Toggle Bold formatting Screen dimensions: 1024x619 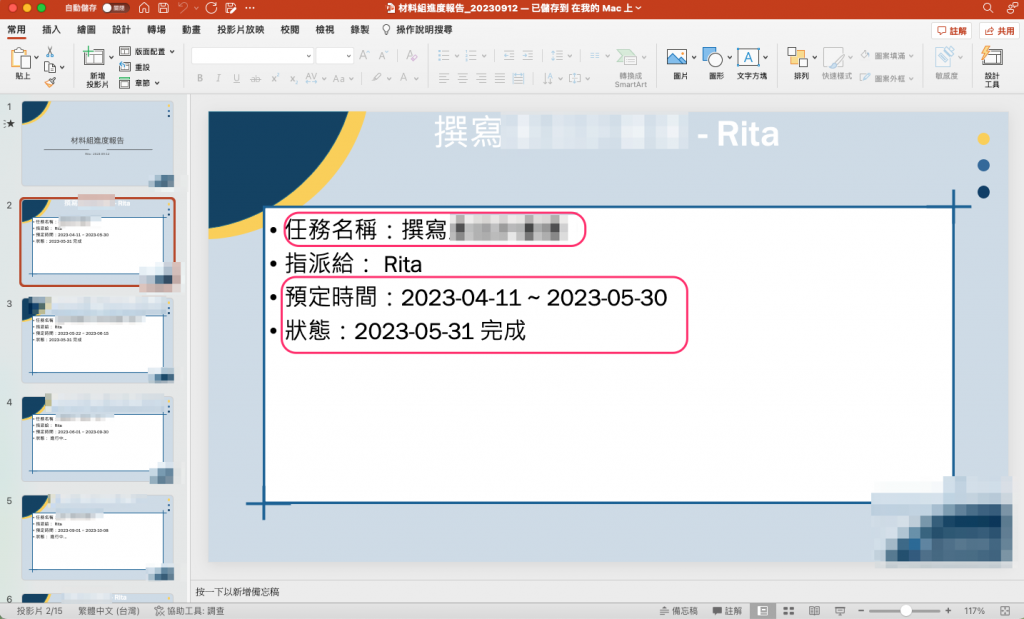200,78
